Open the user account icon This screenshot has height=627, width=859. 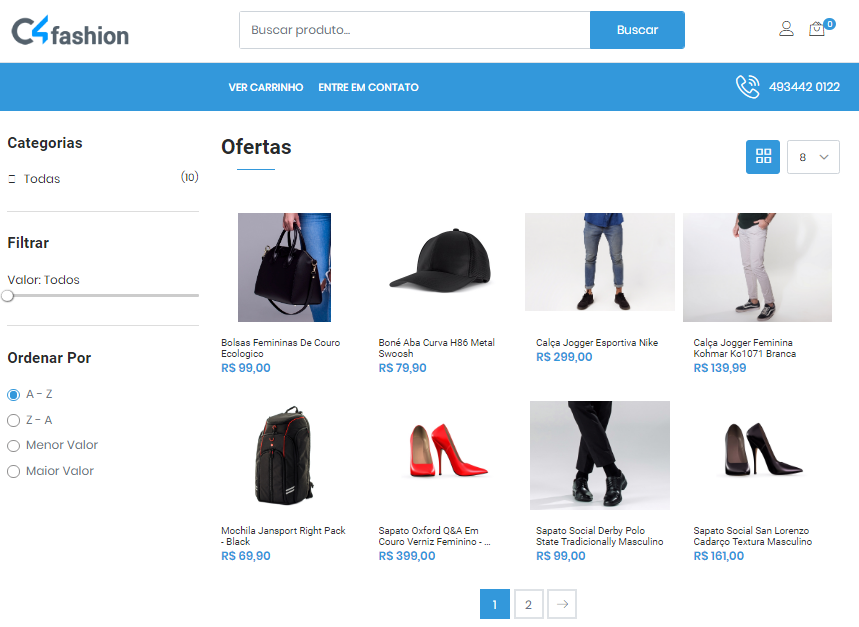786,29
